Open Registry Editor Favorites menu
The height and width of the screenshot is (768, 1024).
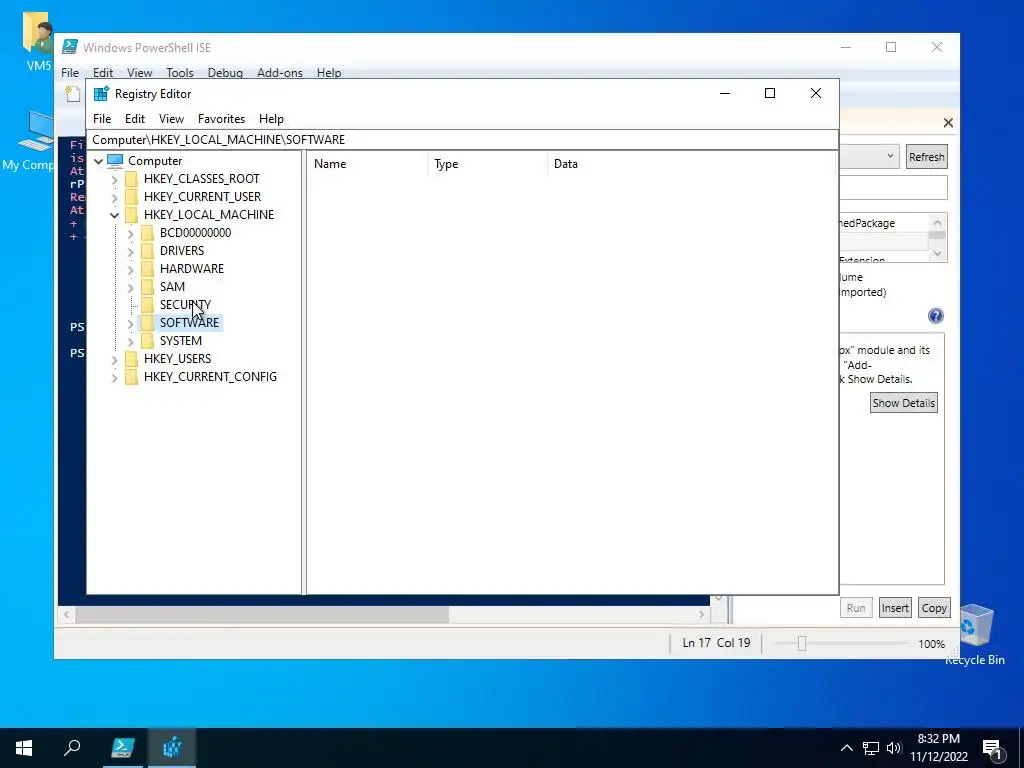click(221, 119)
